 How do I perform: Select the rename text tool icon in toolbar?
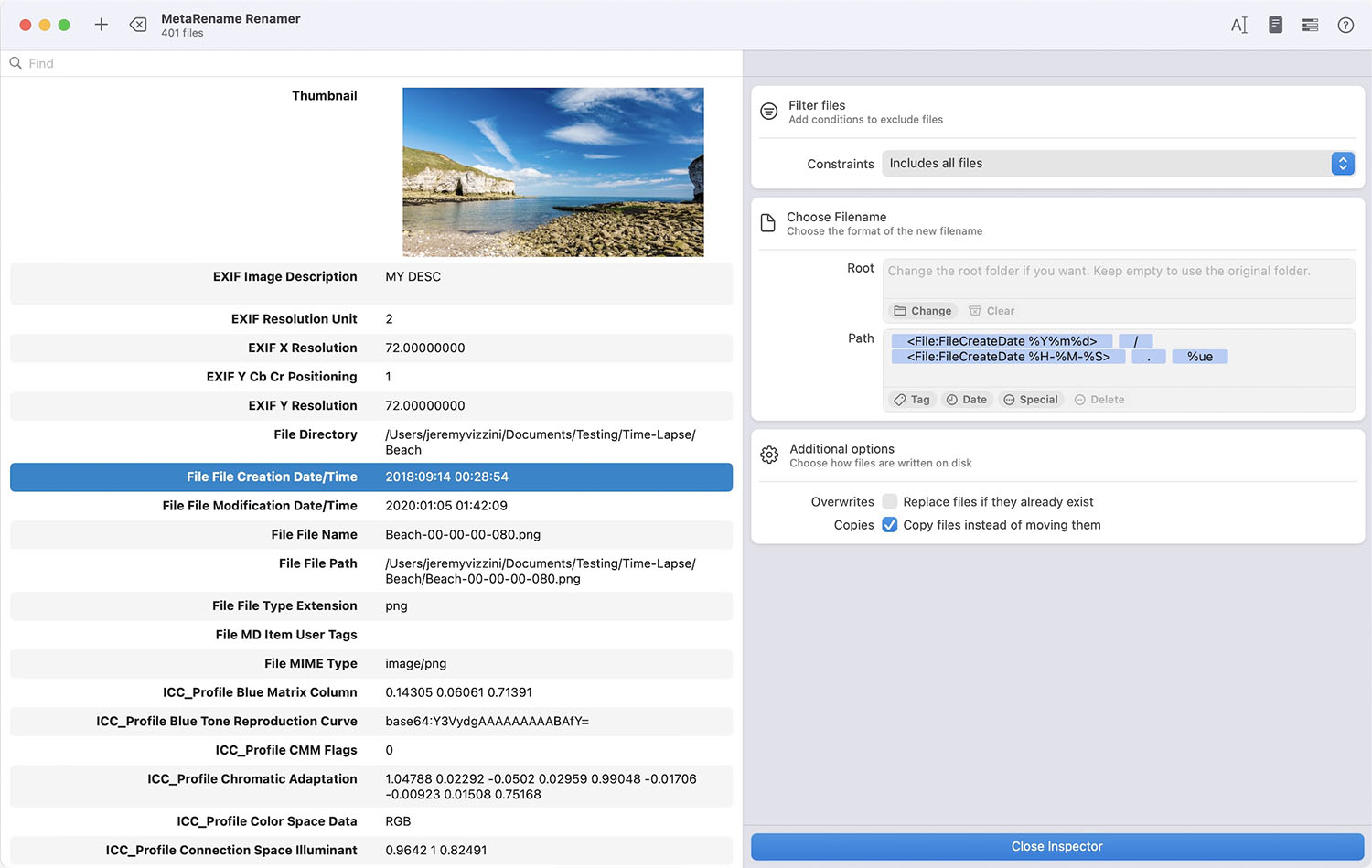tap(1239, 25)
